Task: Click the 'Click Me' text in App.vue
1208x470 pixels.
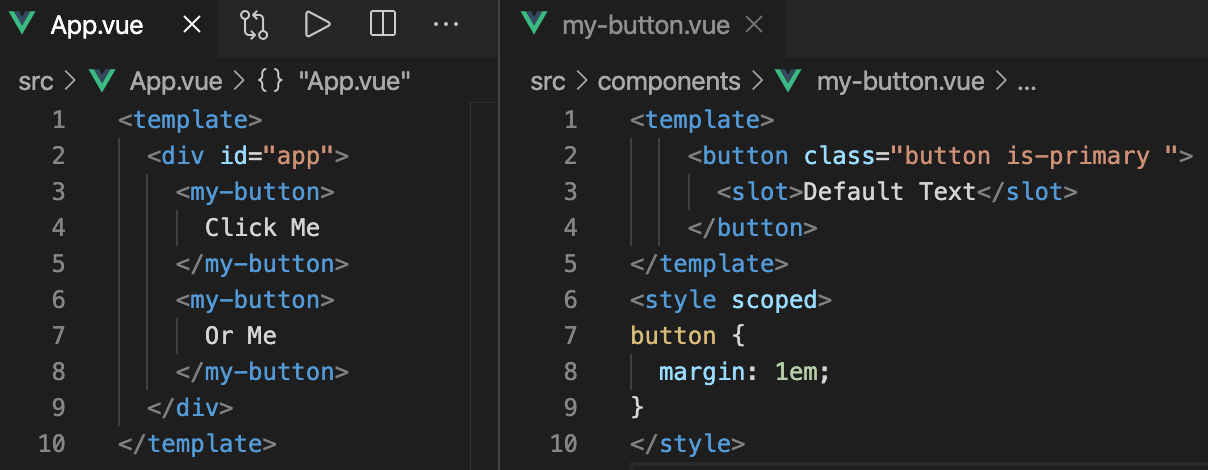Action: (x=262, y=228)
